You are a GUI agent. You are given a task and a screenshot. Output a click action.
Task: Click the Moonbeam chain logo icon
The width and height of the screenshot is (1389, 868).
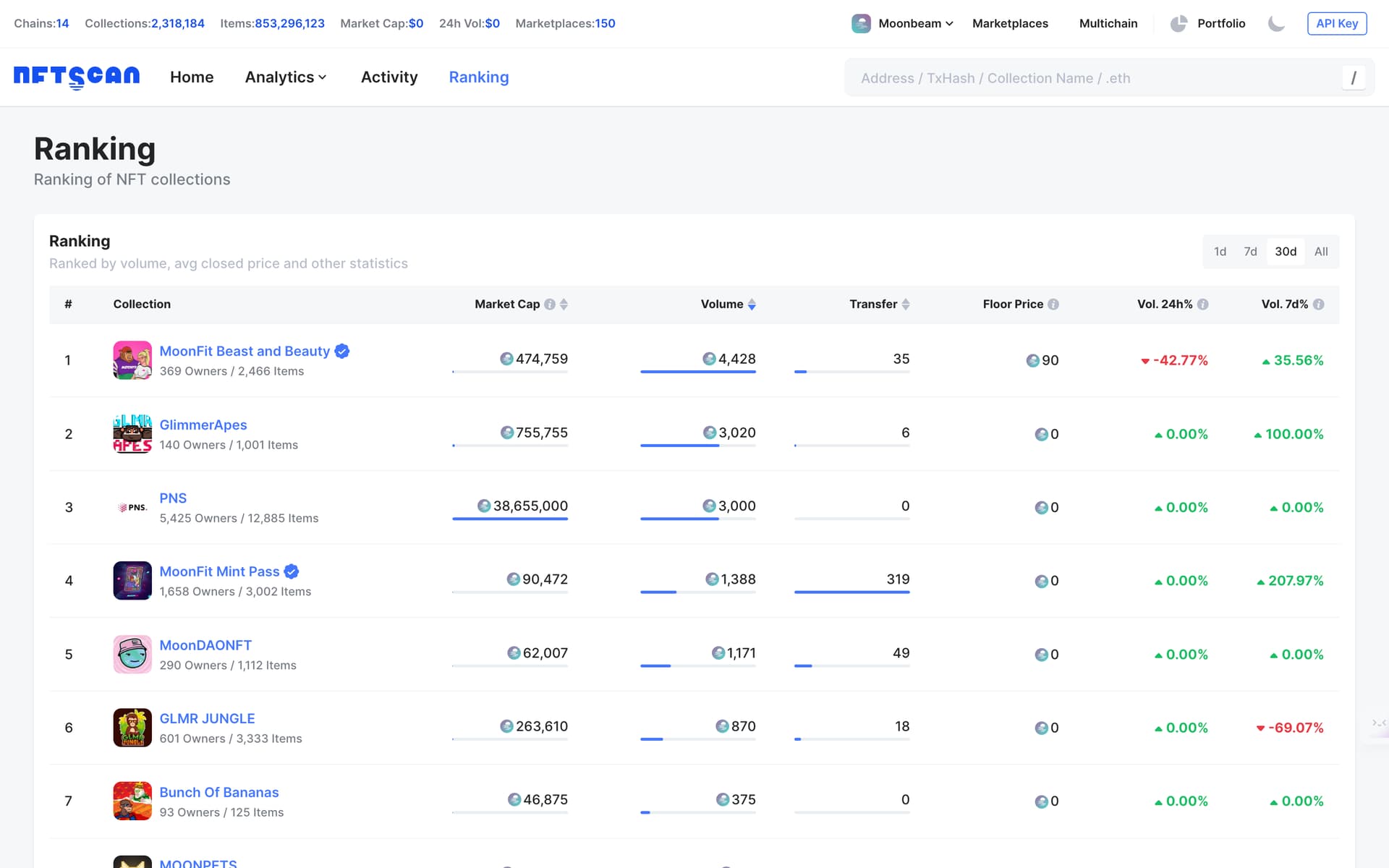coord(861,24)
